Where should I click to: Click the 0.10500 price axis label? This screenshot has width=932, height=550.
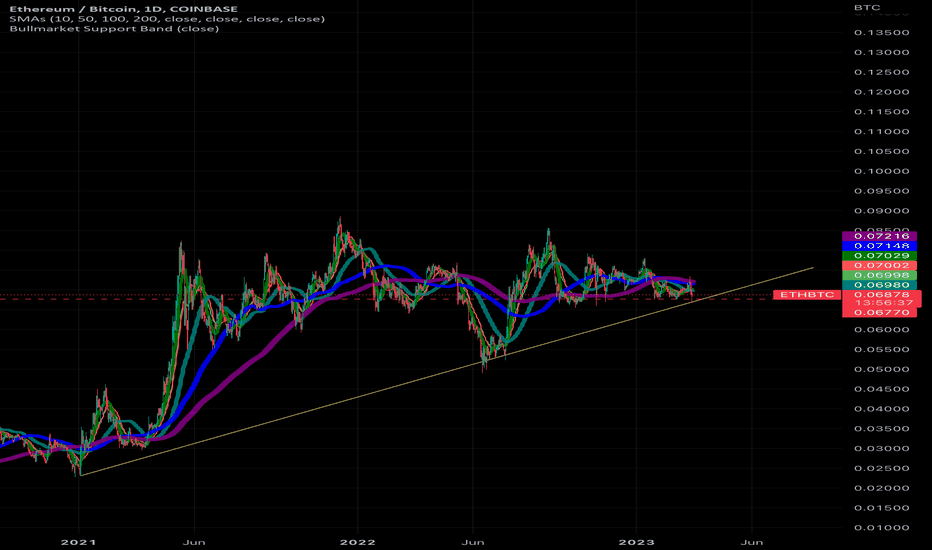coord(881,152)
